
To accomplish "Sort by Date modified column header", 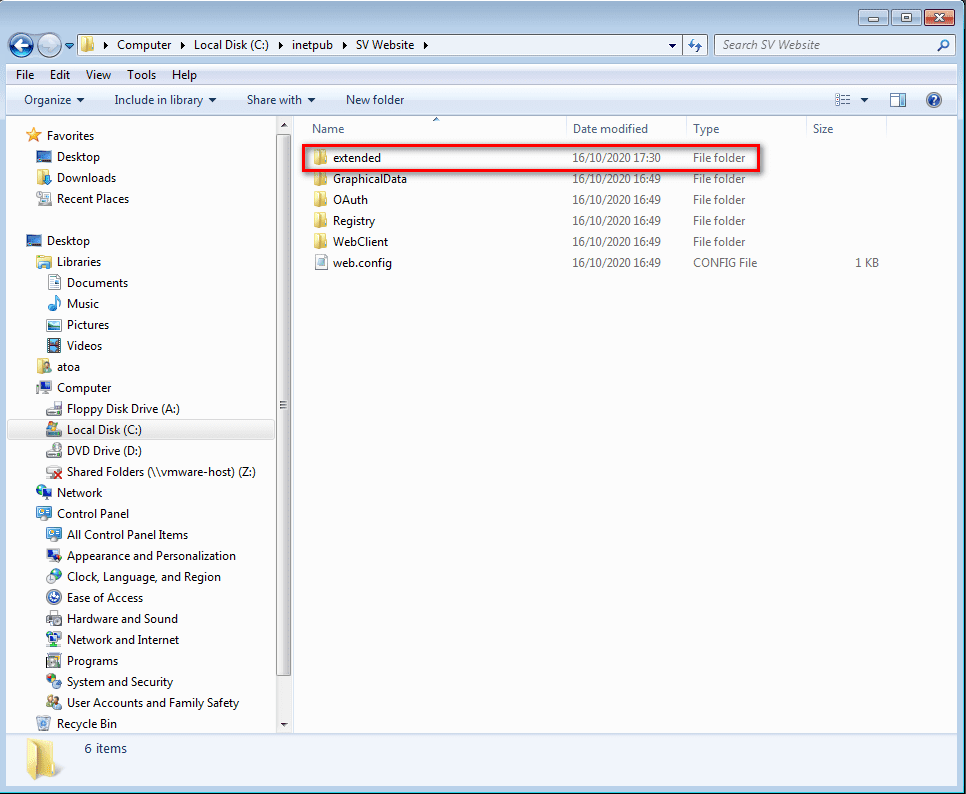I will (610, 129).
